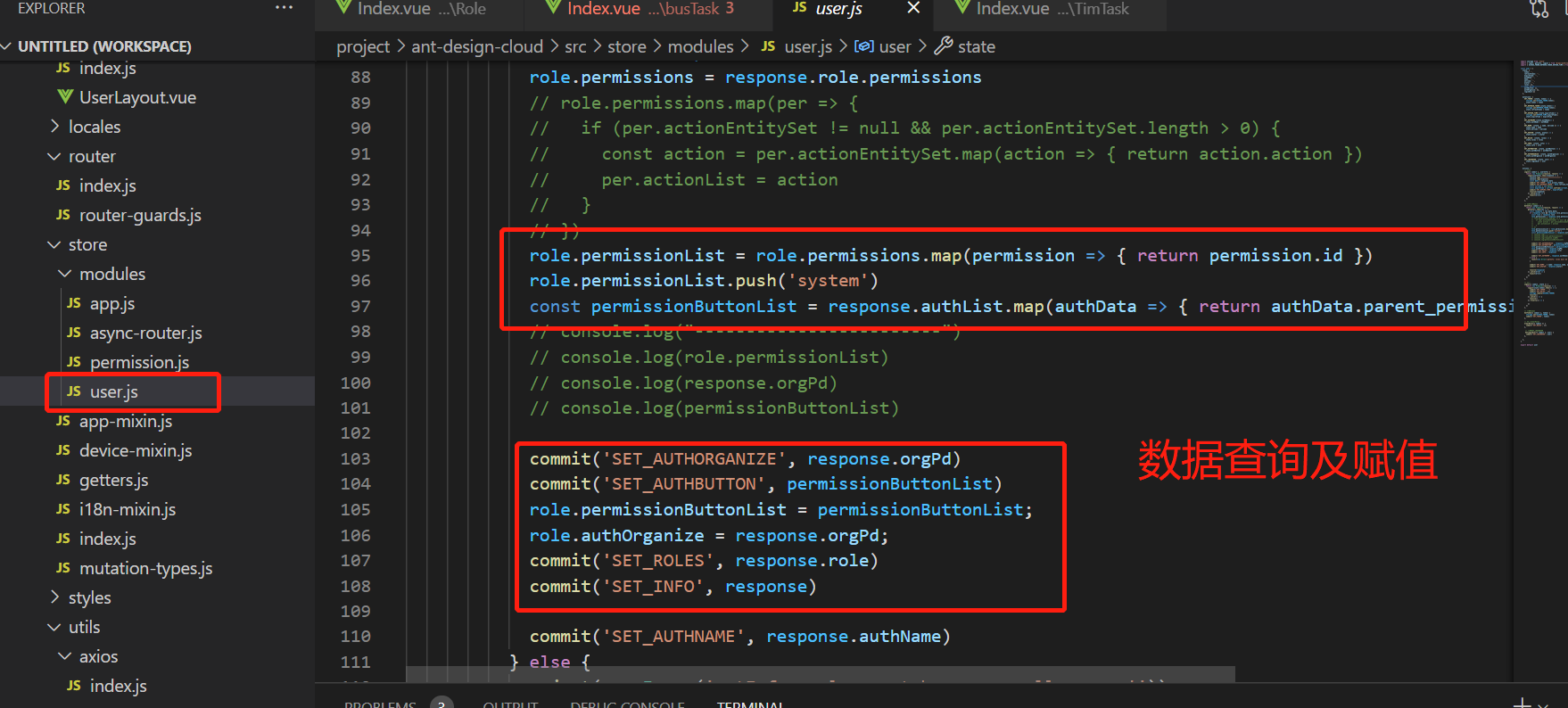1568x708 pixels.
Task: Open getters.js file
Action: [113, 480]
